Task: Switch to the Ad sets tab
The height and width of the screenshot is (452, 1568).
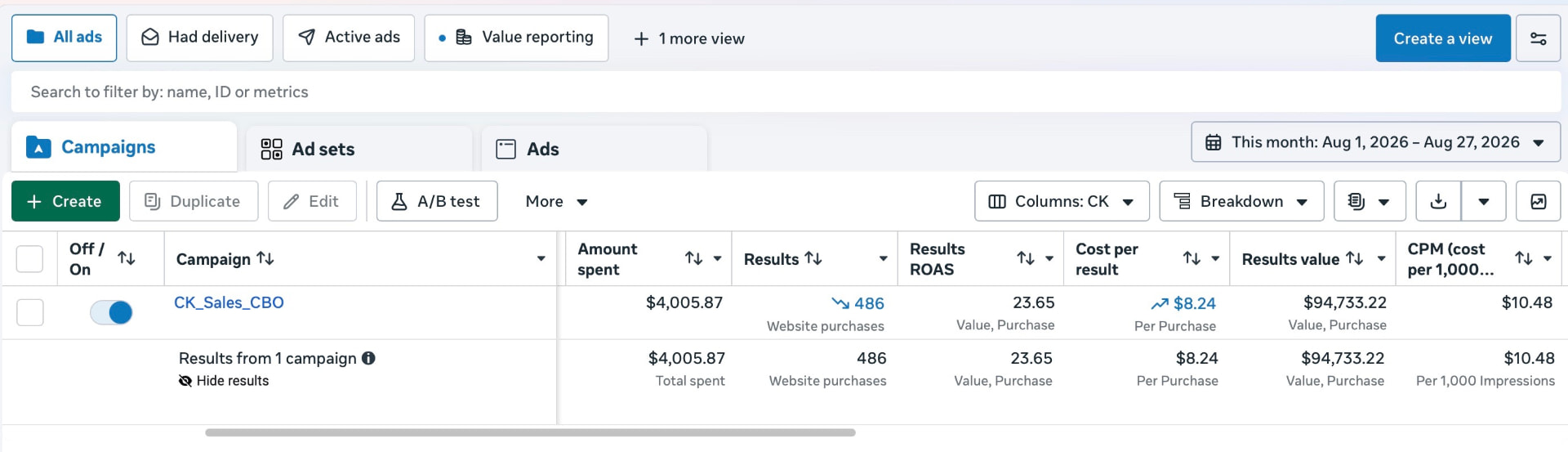Action: pos(359,149)
